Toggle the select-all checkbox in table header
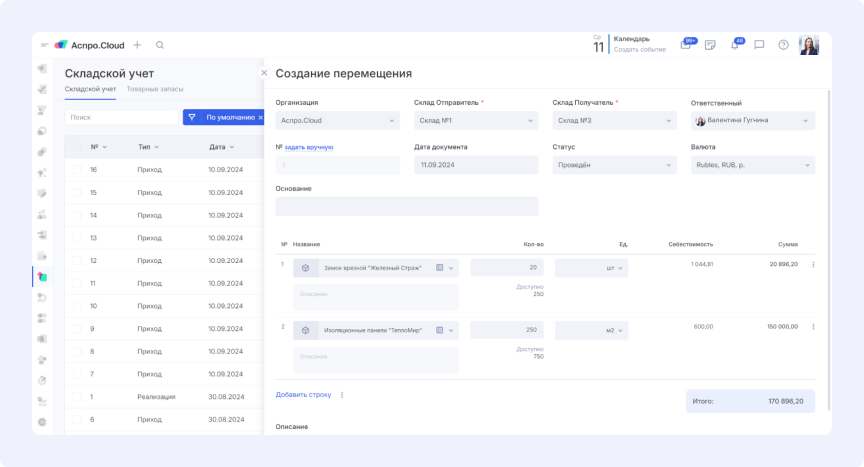The height and width of the screenshot is (467, 864). (x=76, y=147)
